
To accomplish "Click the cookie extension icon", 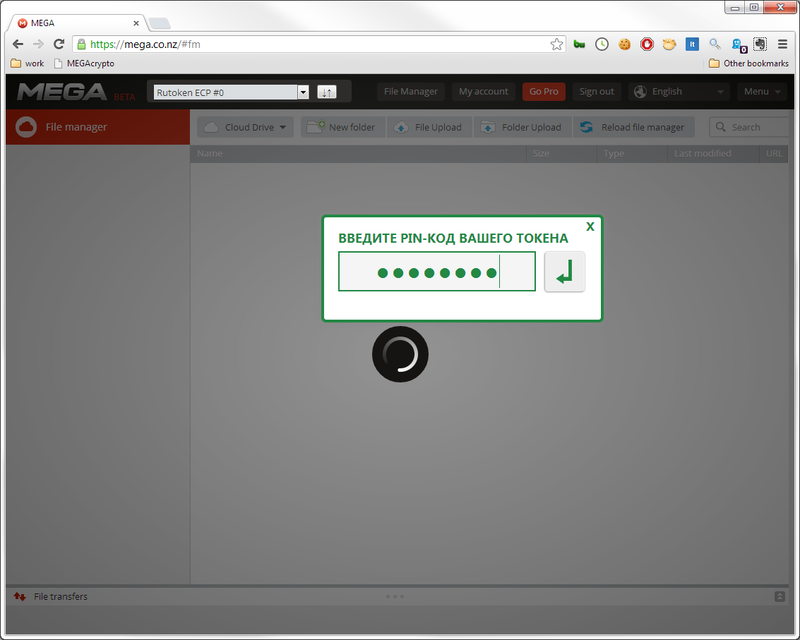I will pyautogui.click(x=624, y=44).
